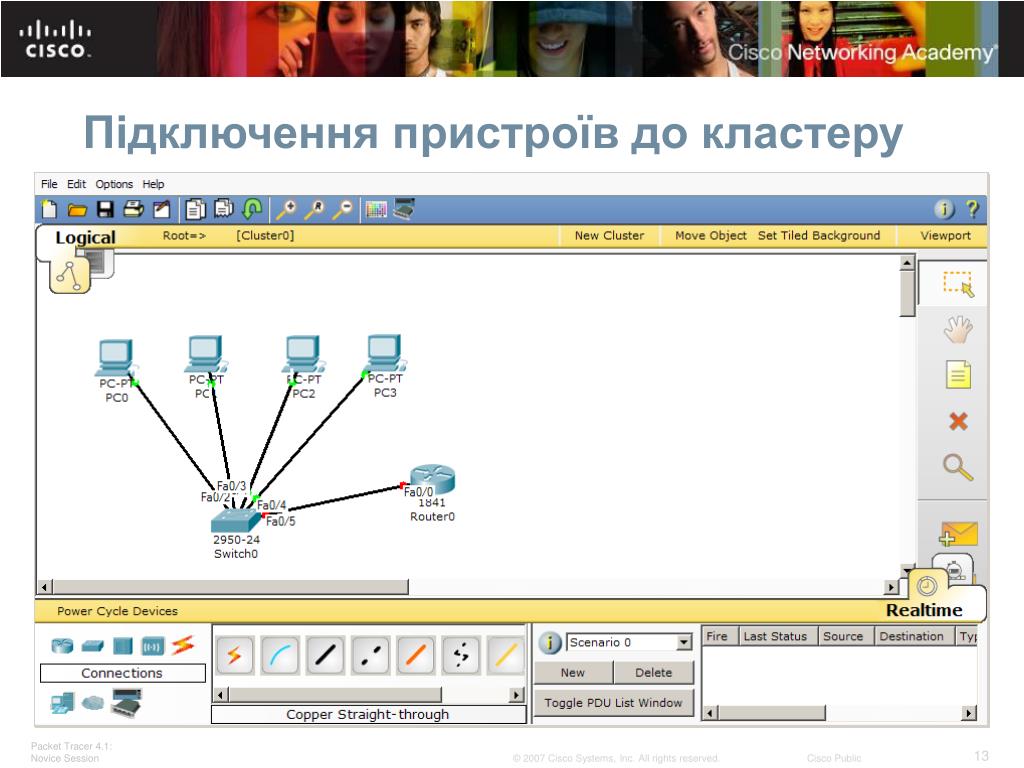Open the drawing palette icon
The height and width of the screenshot is (768, 1024).
(x=376, y=210)
